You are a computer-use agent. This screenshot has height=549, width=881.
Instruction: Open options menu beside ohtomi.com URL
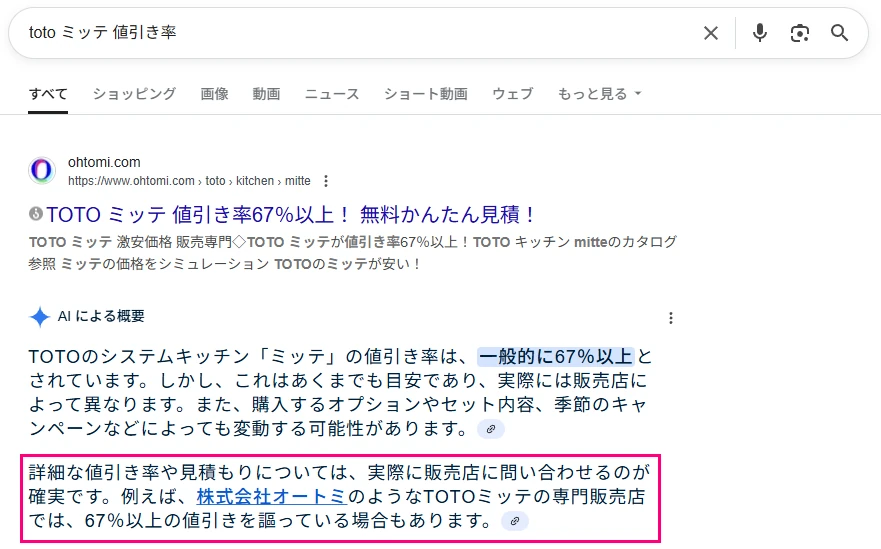tap(326, 181)
